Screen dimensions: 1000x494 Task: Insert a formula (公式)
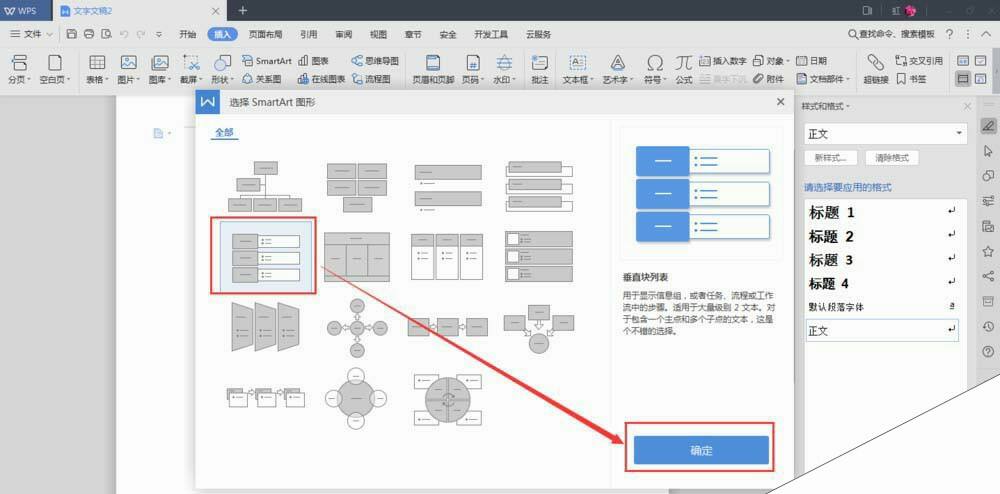tap(684, 70)
